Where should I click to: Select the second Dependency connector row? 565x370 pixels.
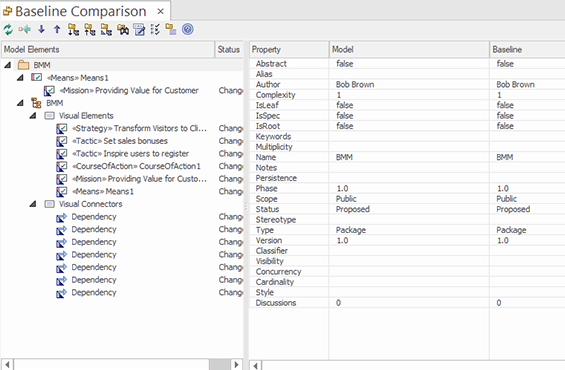click(x=94, y=229)
